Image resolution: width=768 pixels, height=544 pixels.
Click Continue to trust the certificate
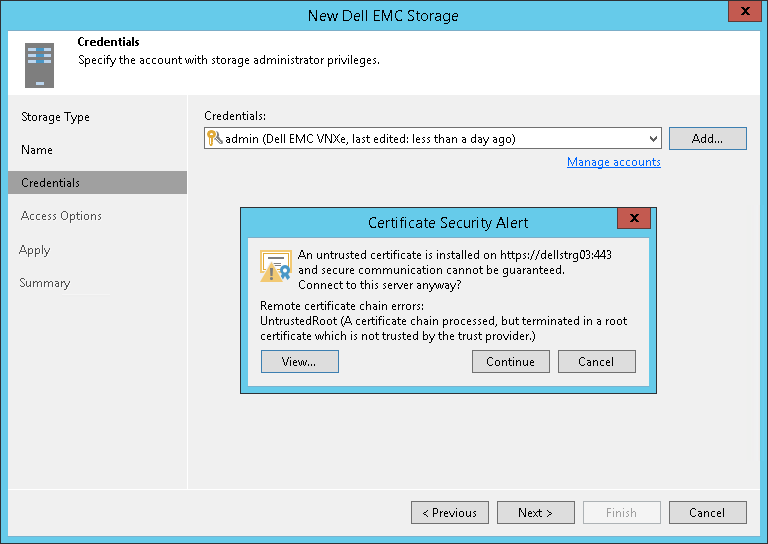pos(510,362)
